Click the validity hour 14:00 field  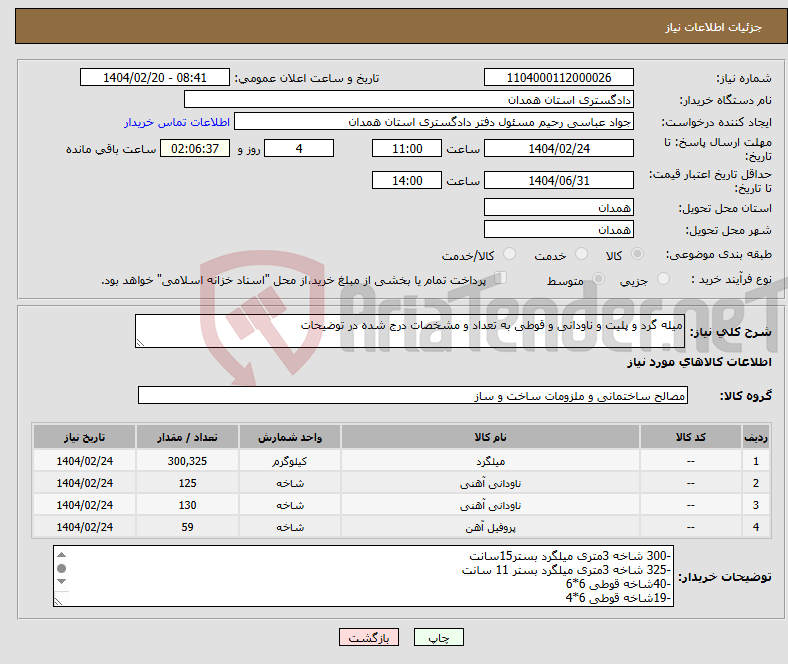[407, 180]
